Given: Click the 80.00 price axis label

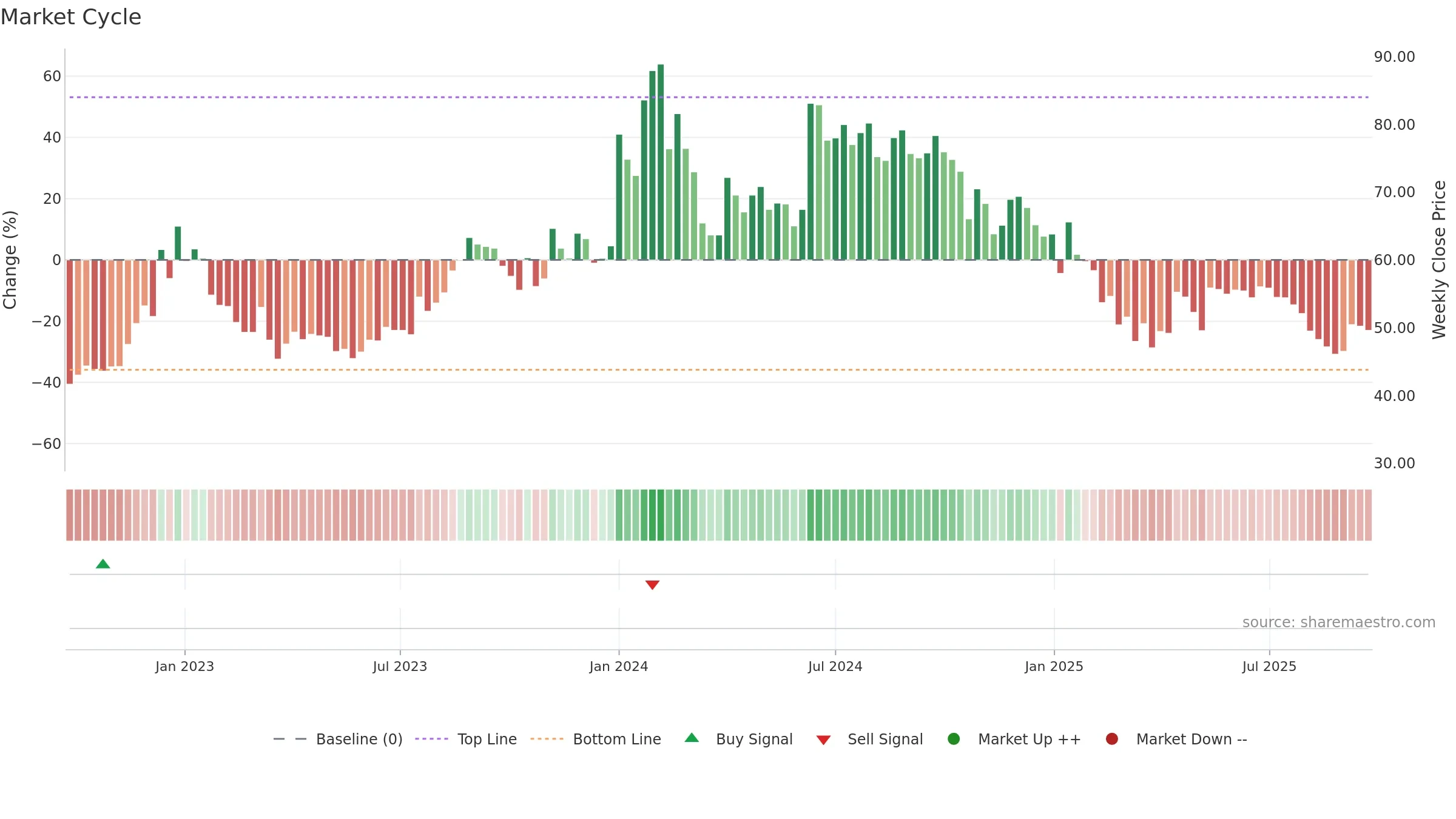Looking at the screenshot, I should tap(1394, 125).
